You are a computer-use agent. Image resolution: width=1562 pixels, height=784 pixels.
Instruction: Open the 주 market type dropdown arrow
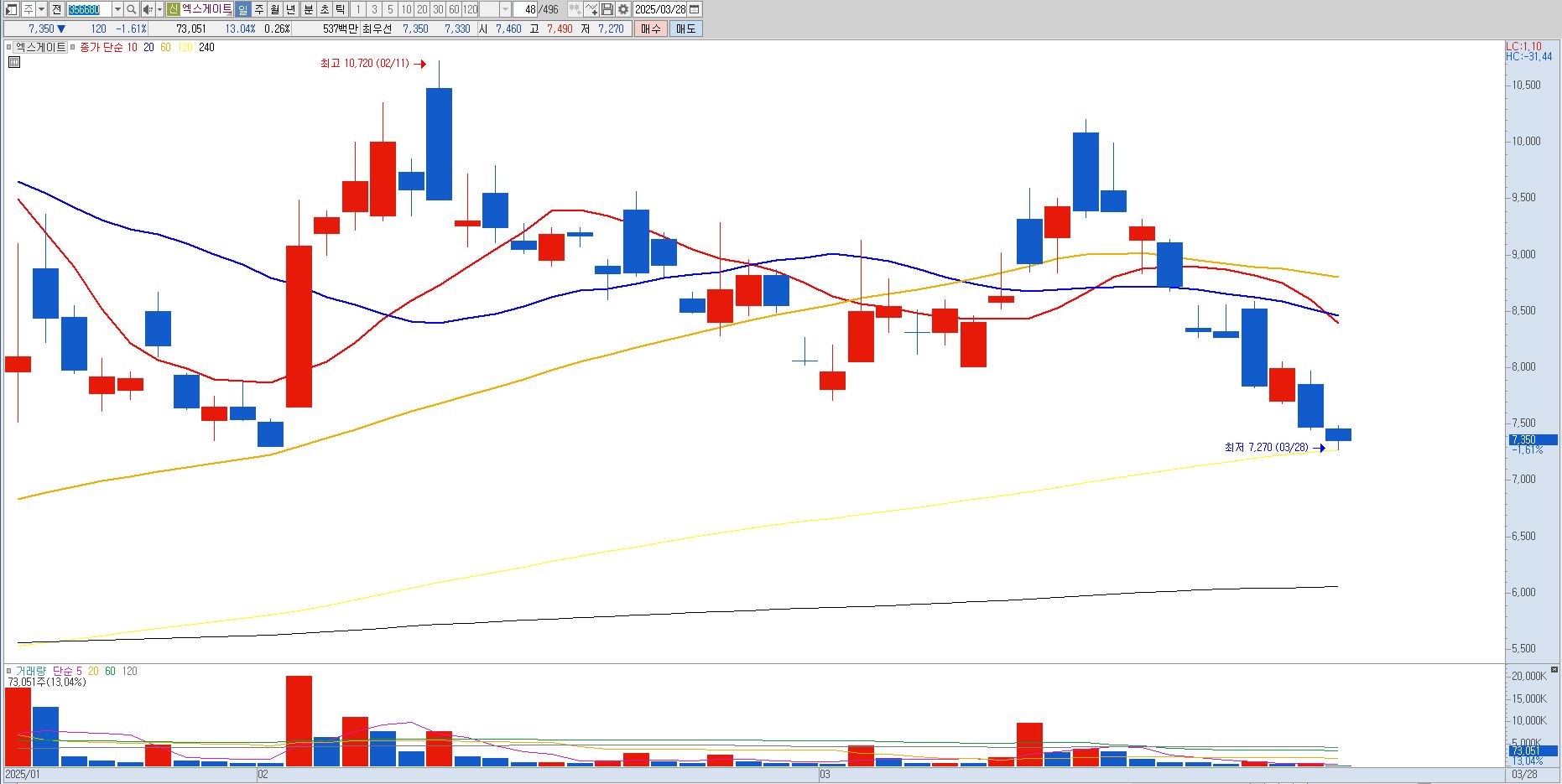tap(41, 9)
